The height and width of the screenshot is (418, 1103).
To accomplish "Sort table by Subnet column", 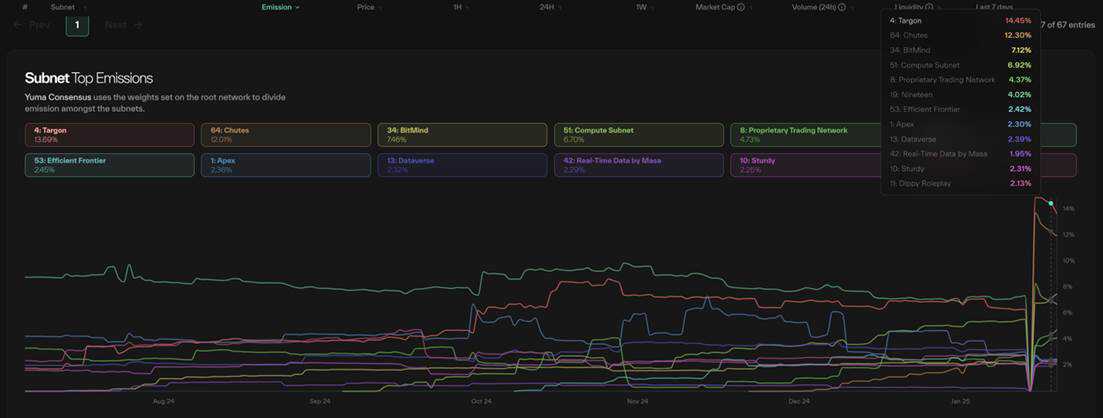I will tap(62, 7).
